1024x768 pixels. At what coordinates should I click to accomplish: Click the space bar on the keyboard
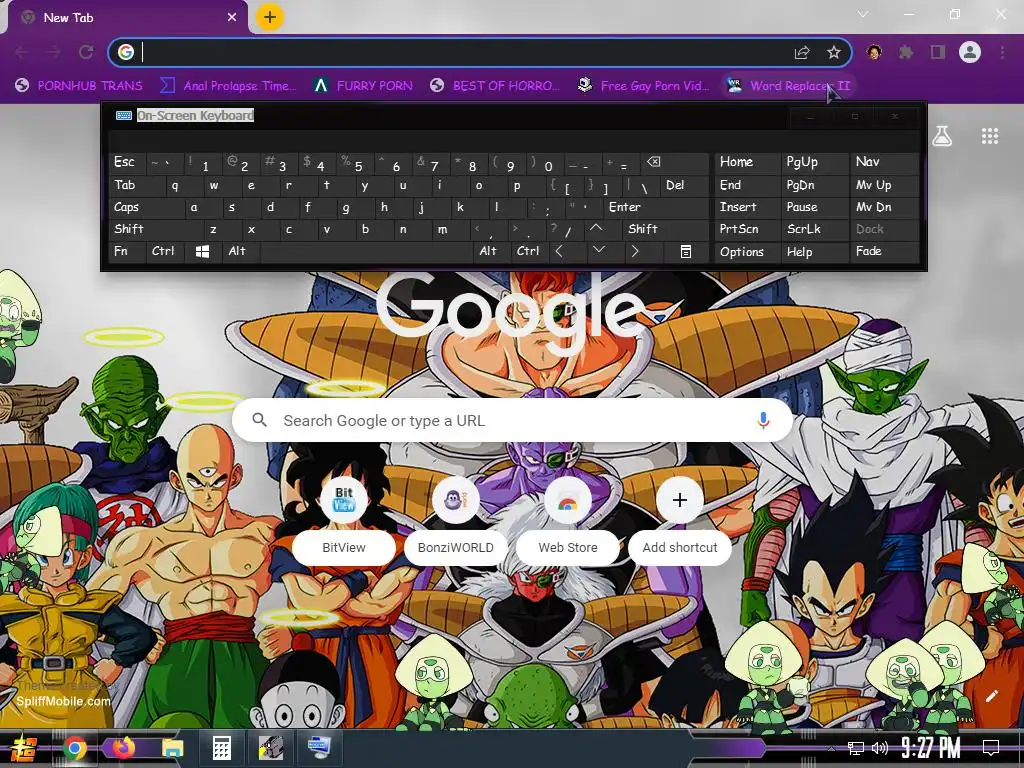click(x=367, y=251)
